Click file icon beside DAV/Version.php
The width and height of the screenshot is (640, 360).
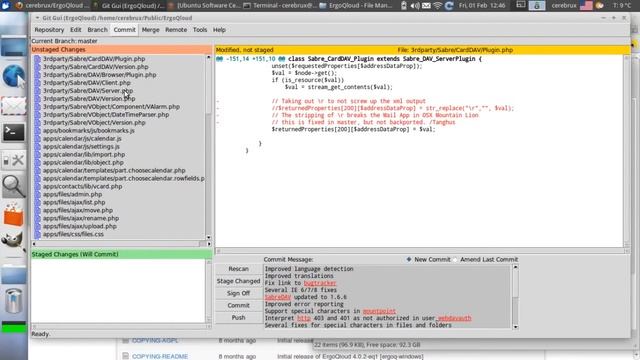(38, 99)
